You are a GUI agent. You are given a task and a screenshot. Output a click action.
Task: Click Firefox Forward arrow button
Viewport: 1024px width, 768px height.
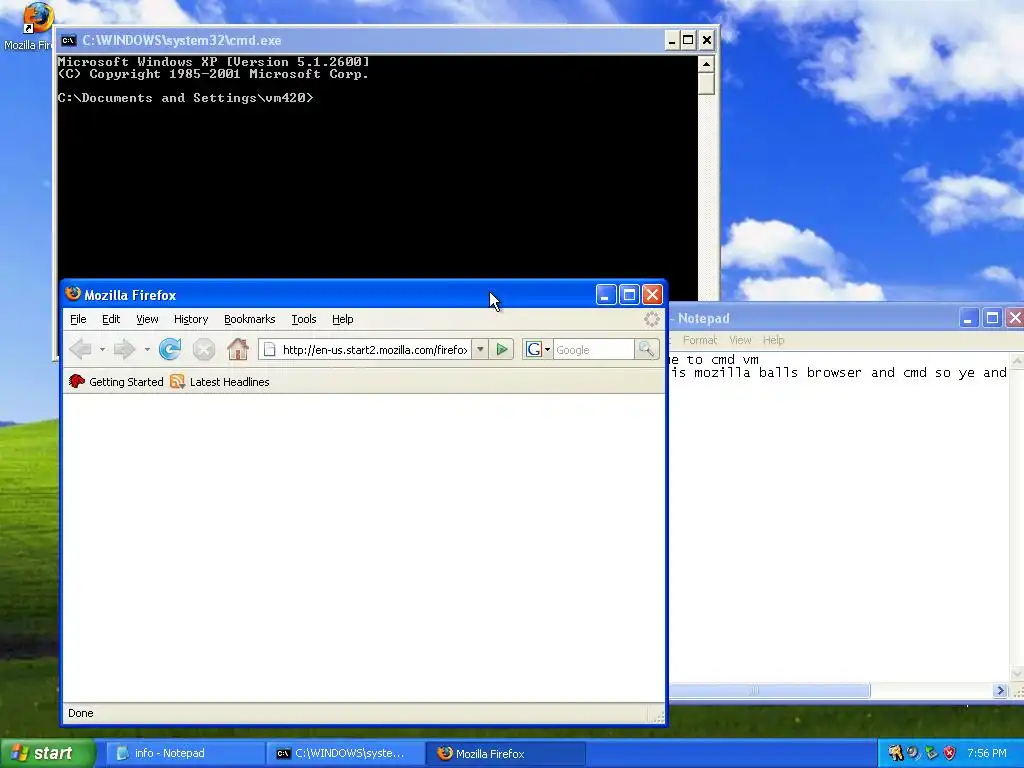pos(124,349)
